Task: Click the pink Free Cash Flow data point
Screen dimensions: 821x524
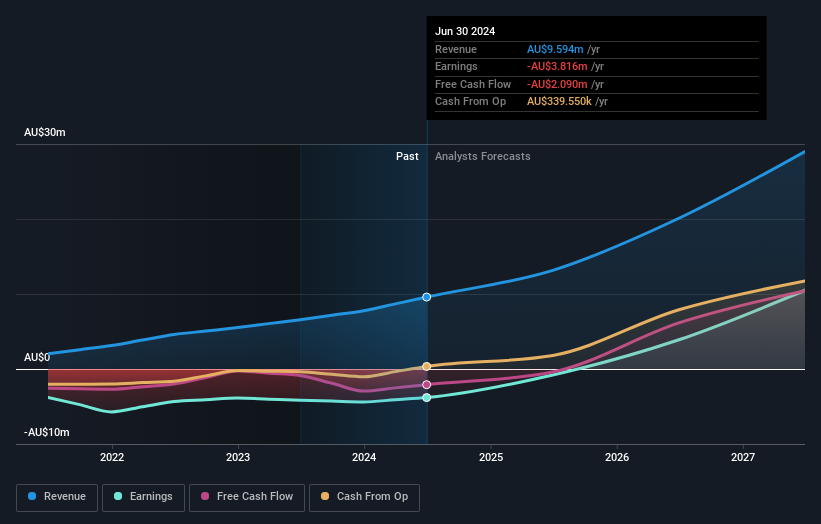Action: pyautogui.click(x=427, y=385)
